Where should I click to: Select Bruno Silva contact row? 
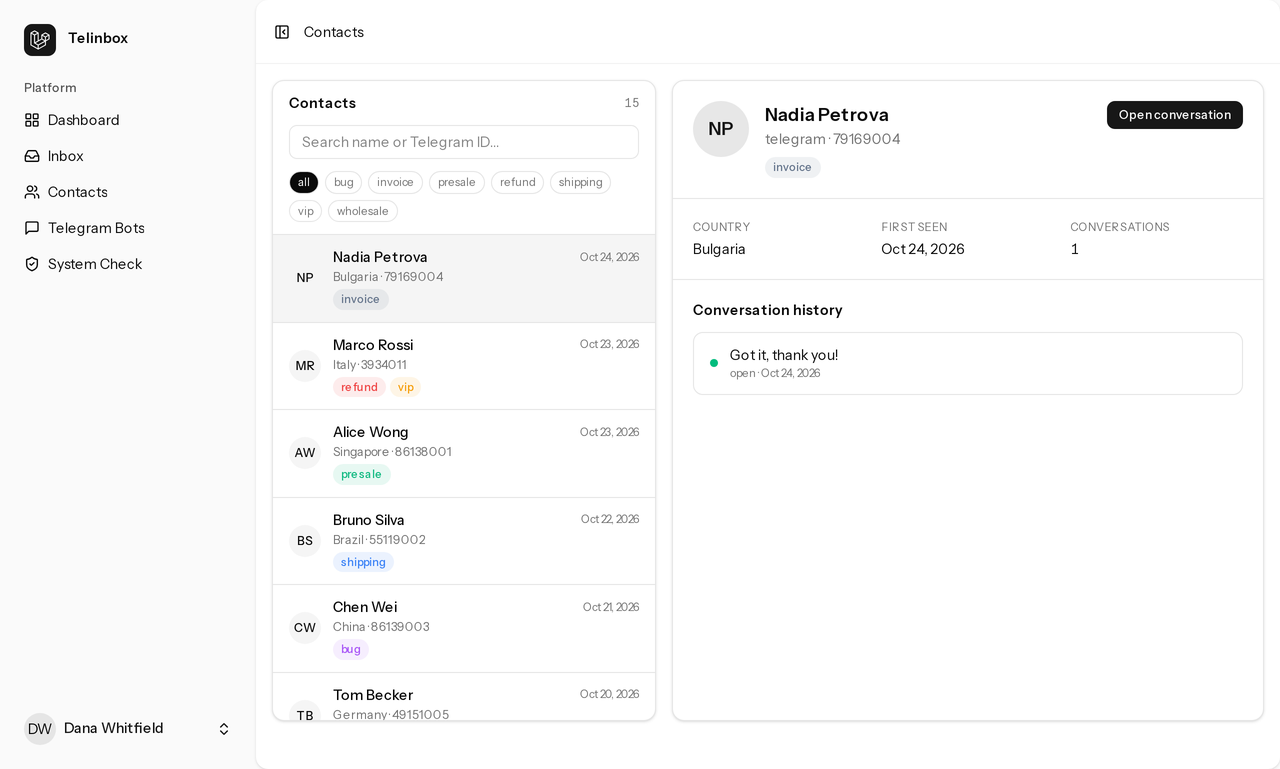point(464,541)
